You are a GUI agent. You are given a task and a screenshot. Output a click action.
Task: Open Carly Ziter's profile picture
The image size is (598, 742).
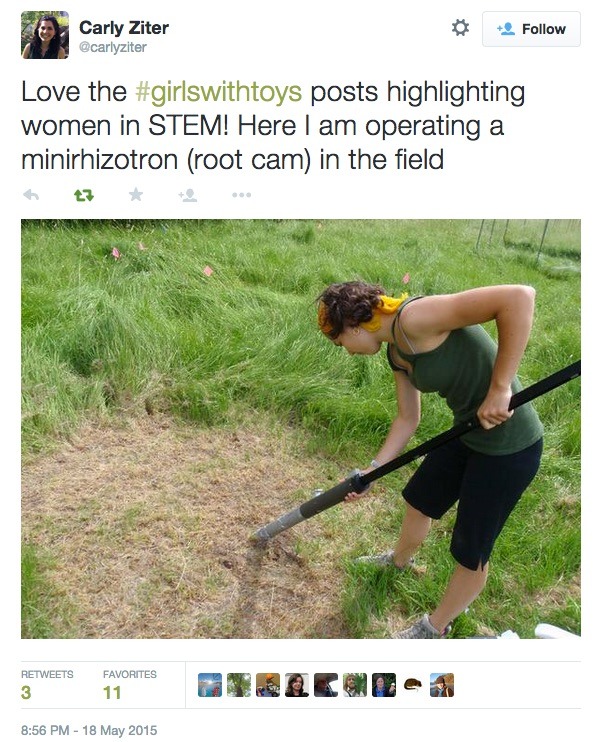click(45, 35)
